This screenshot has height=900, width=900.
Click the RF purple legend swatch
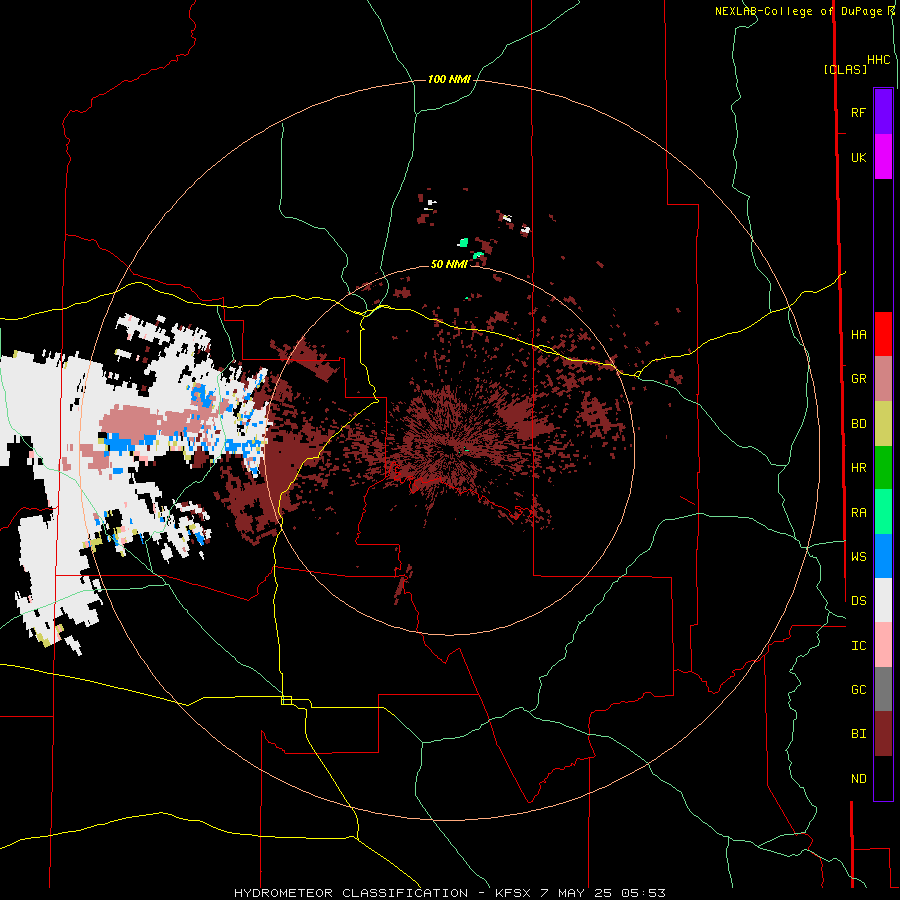[x=883, y=112]
